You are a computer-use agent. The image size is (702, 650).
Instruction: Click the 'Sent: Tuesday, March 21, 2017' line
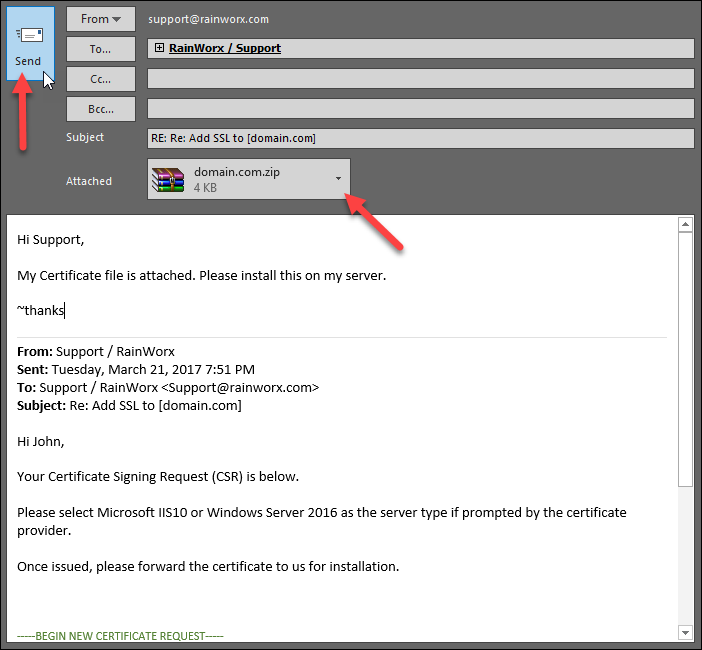click(x=136, y=370)
